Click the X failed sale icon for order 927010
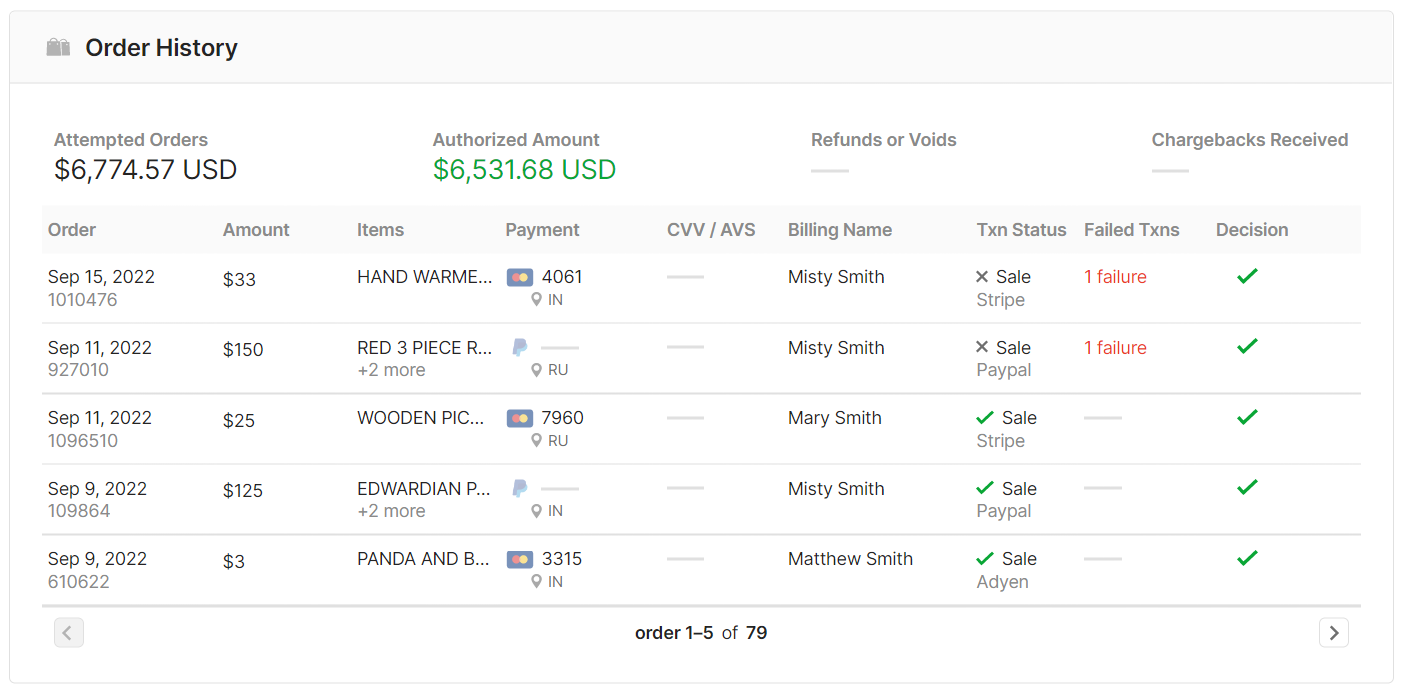The height and width of the screenshot is (693, 1406). [982, 348]
